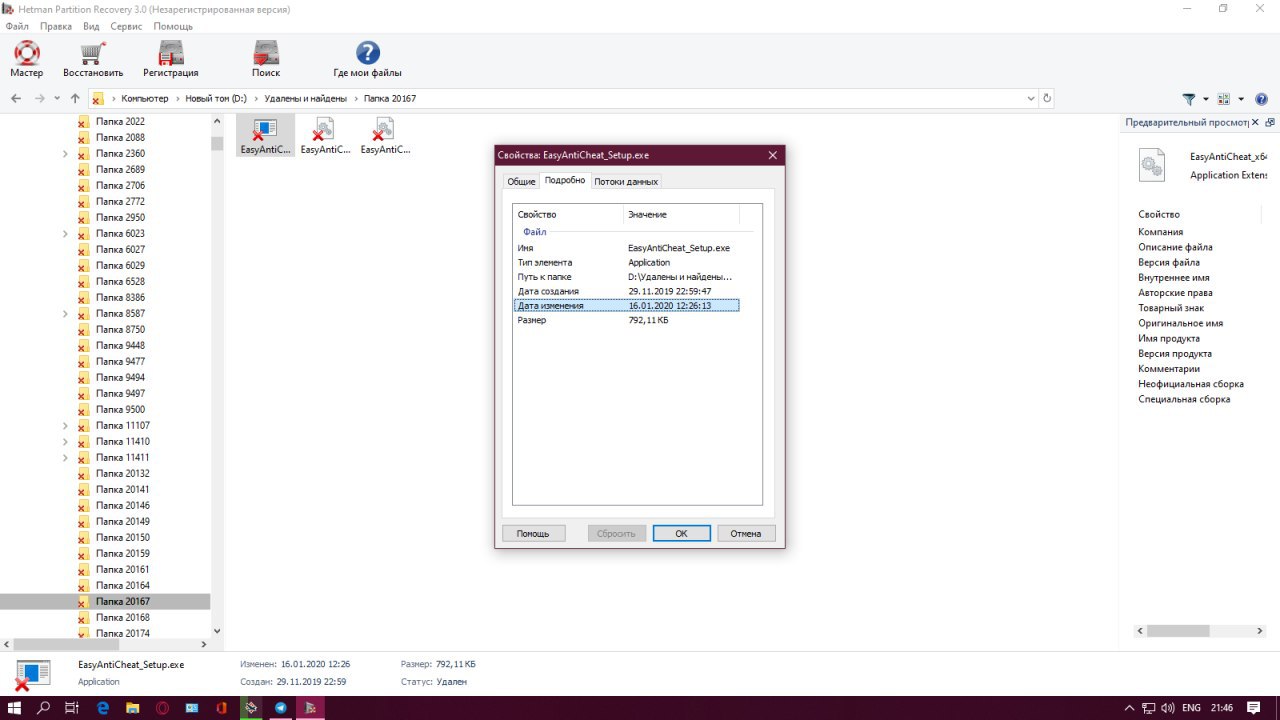Click the Значение column header
The image size is (1280, 720).
coord(682,215)
